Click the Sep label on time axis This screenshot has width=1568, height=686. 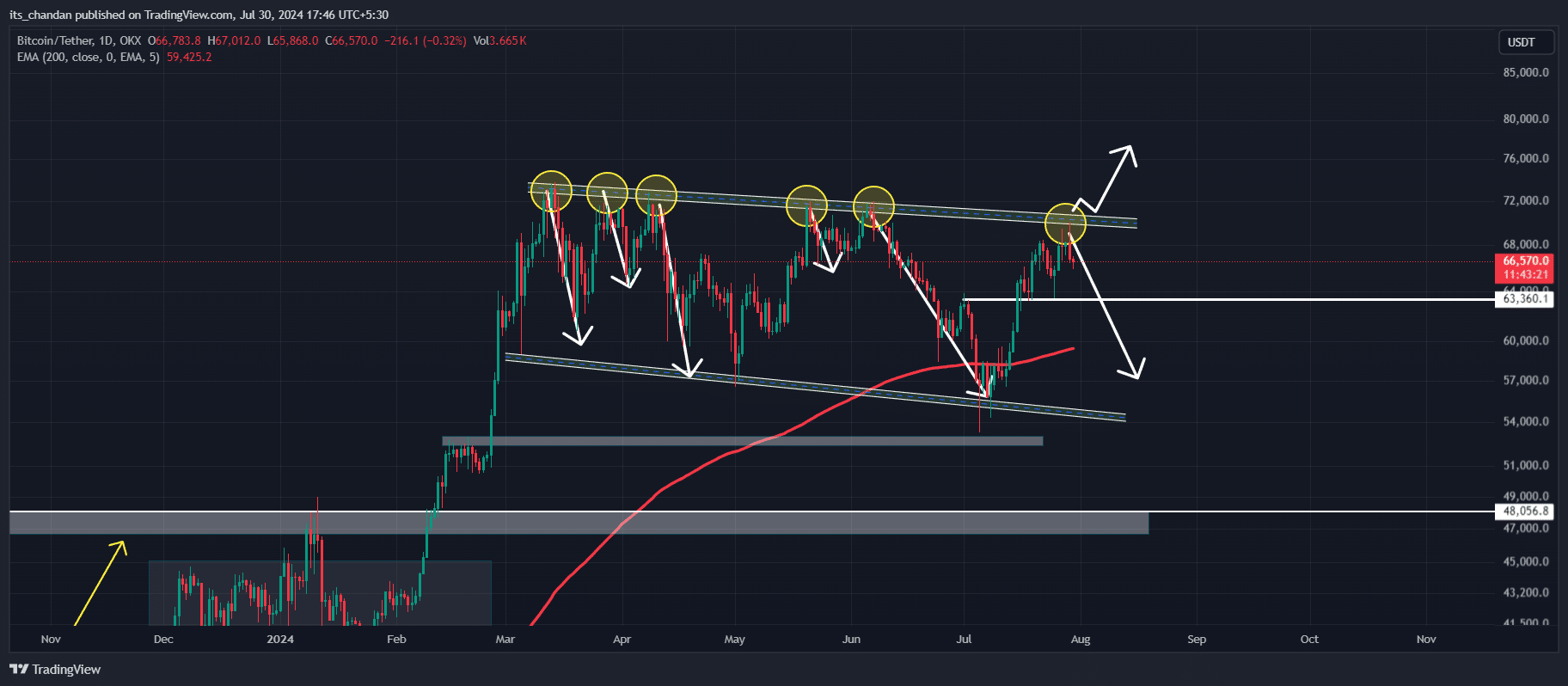coord(1197,639)
